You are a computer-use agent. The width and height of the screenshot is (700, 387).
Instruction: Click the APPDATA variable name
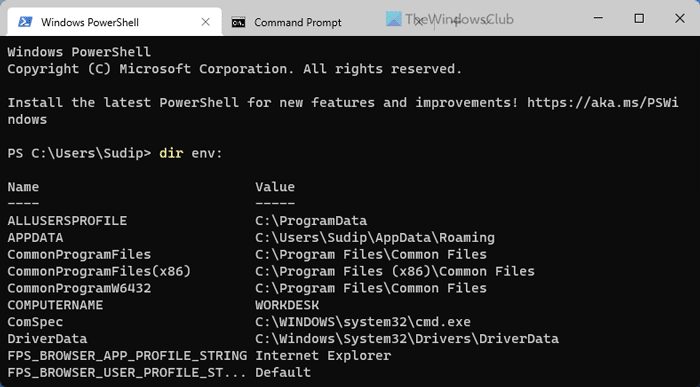click(x=35, y=237)
